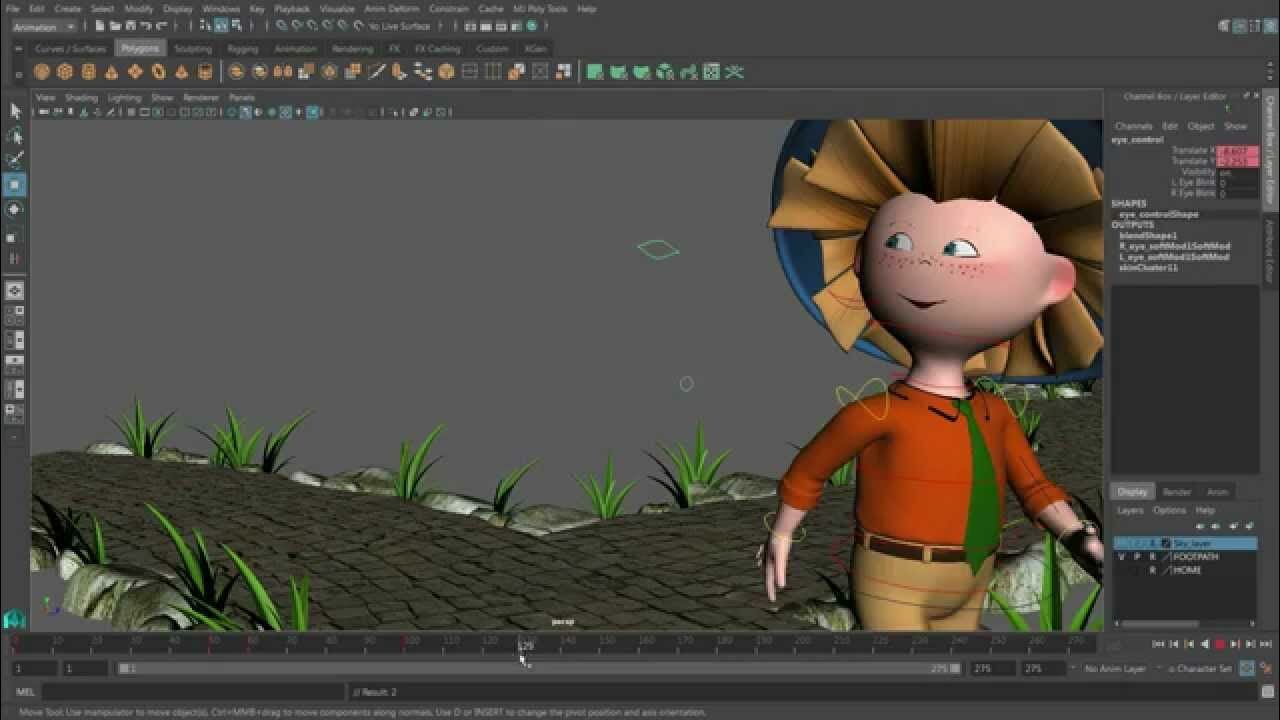This screenshot has height=720, width=1280.
Task: Open the Show menu in the Channel Box
Action: (1236, 127)
